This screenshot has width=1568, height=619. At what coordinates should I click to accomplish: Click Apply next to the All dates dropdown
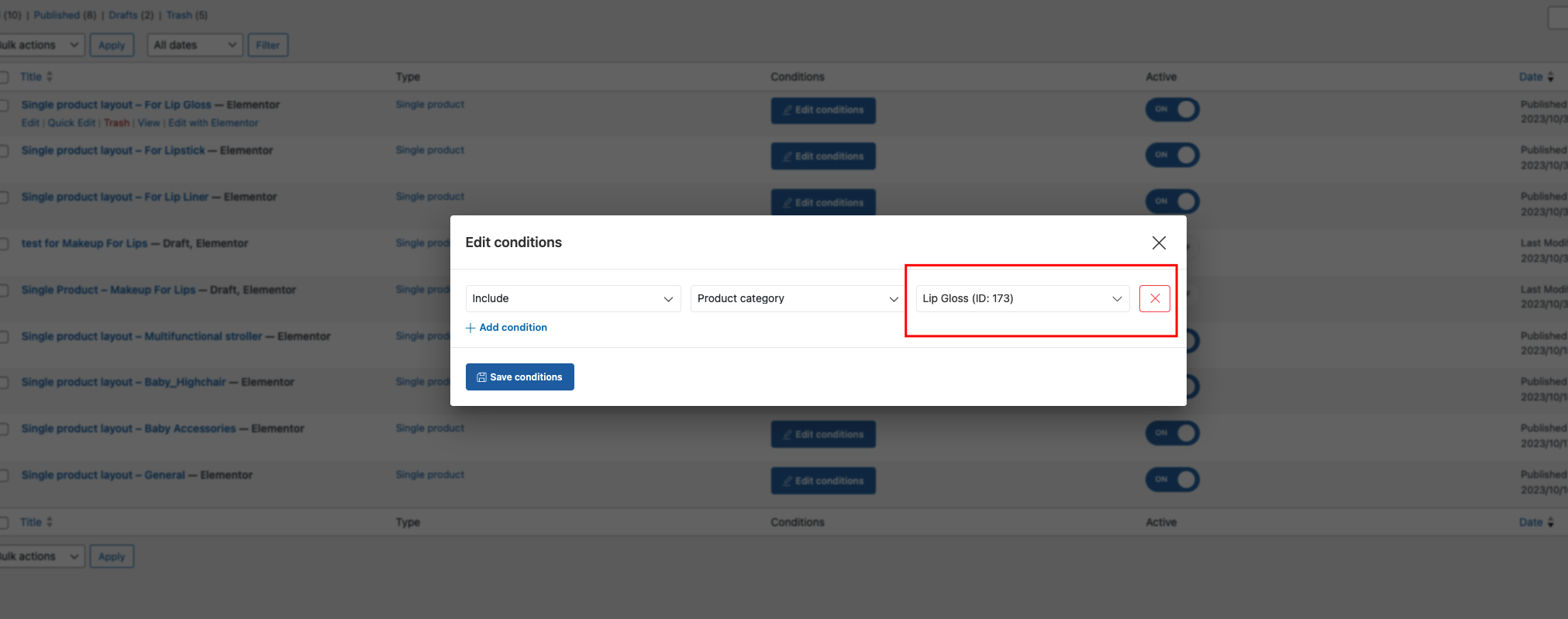click(x=112, y=45)
